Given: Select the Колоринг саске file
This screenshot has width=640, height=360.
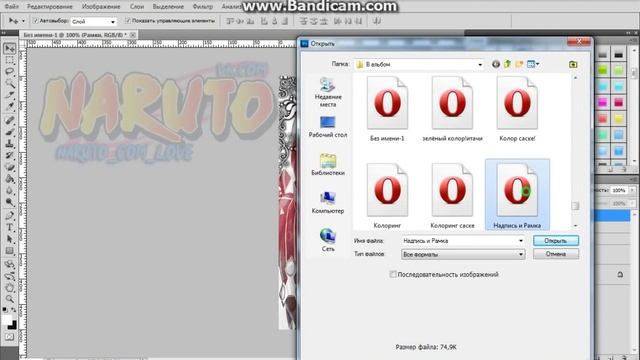Looking at the screenshot, I should [452, 196].
